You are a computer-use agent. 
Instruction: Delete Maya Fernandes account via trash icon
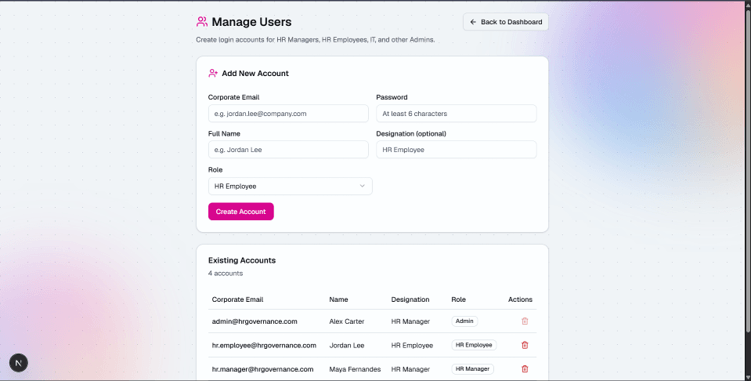[x=524, y=369]
